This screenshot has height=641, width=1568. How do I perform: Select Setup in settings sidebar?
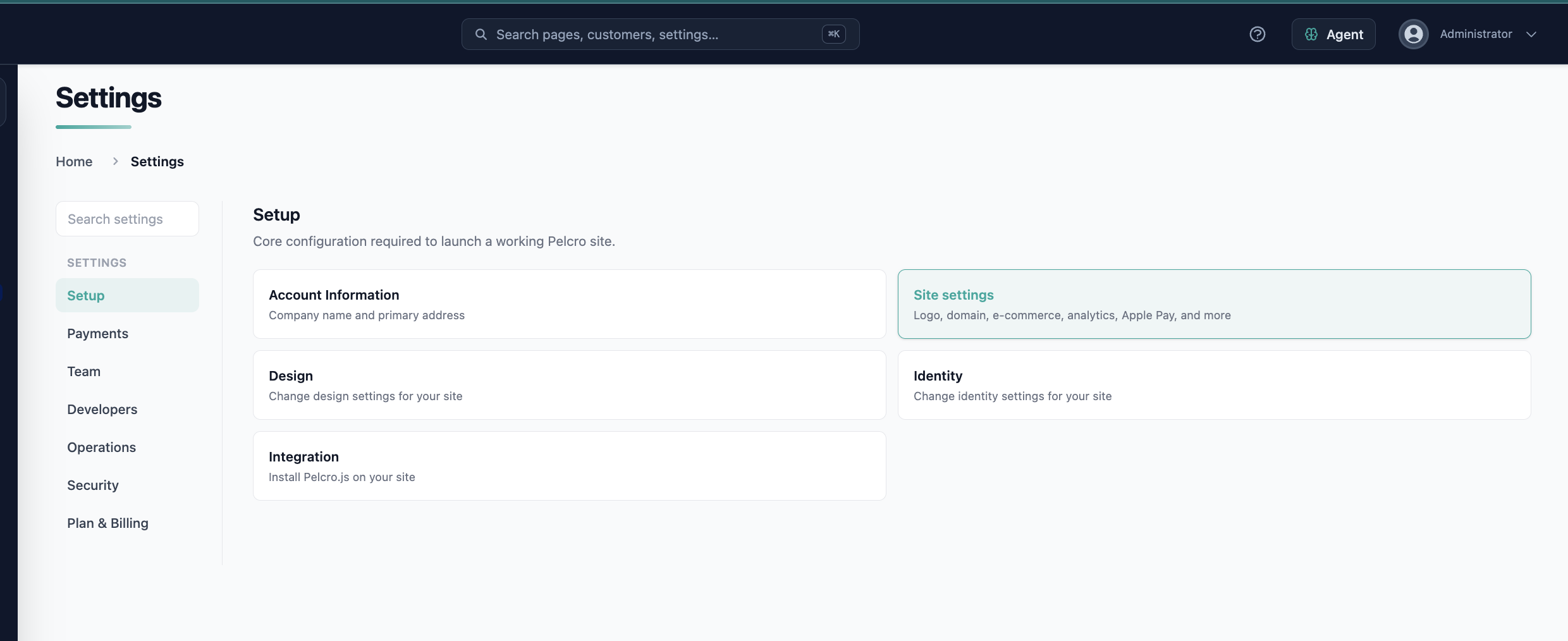127,295
